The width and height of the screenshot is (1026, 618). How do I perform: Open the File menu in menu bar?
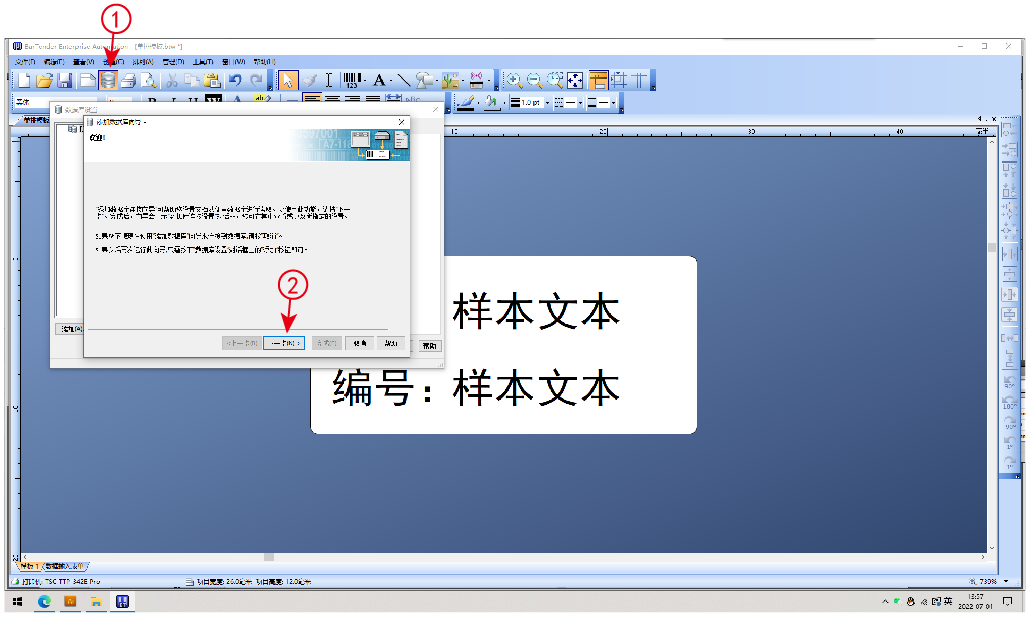(x=25, y=62)
